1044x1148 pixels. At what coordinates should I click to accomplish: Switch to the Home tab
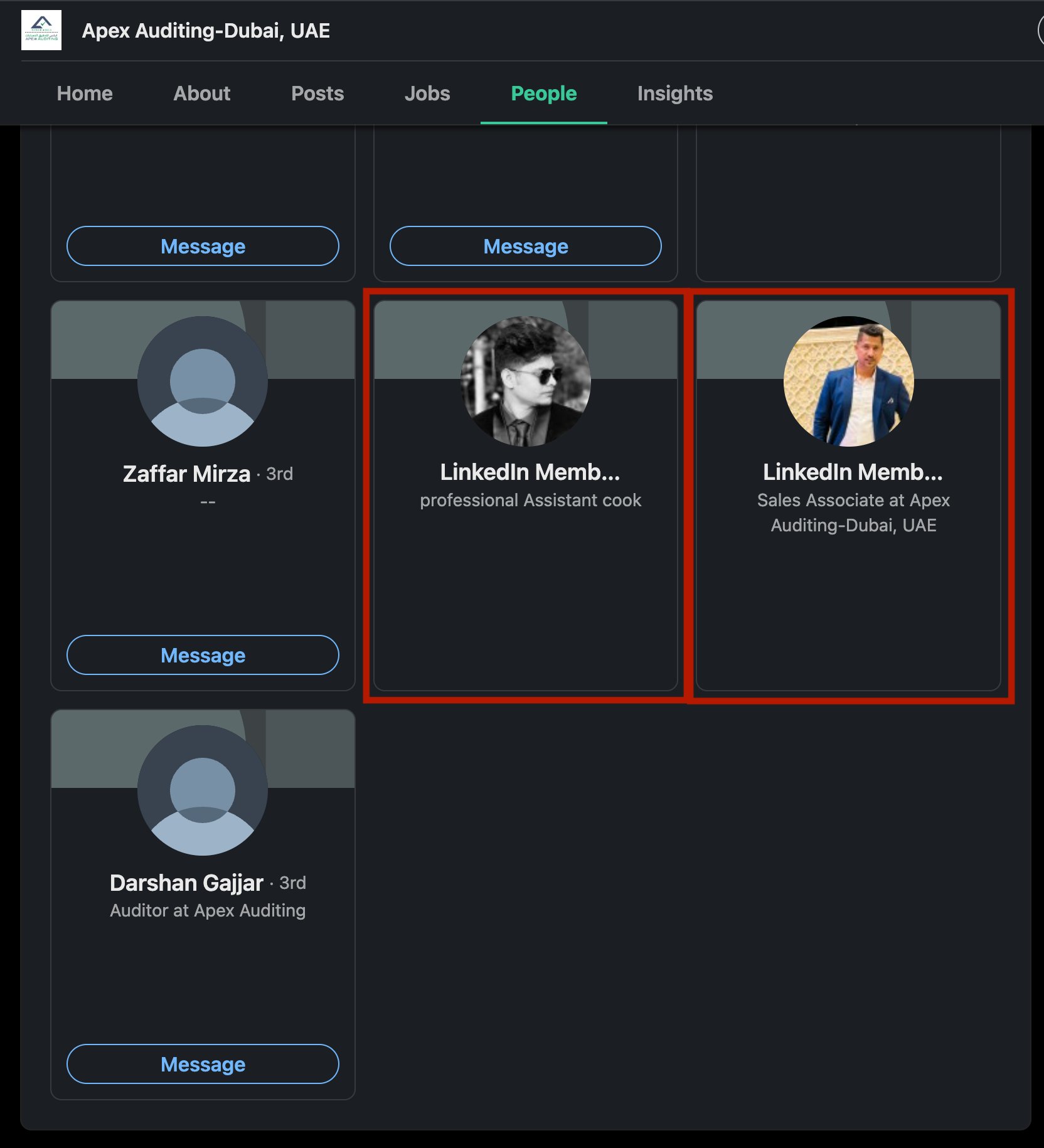point(85,93)
